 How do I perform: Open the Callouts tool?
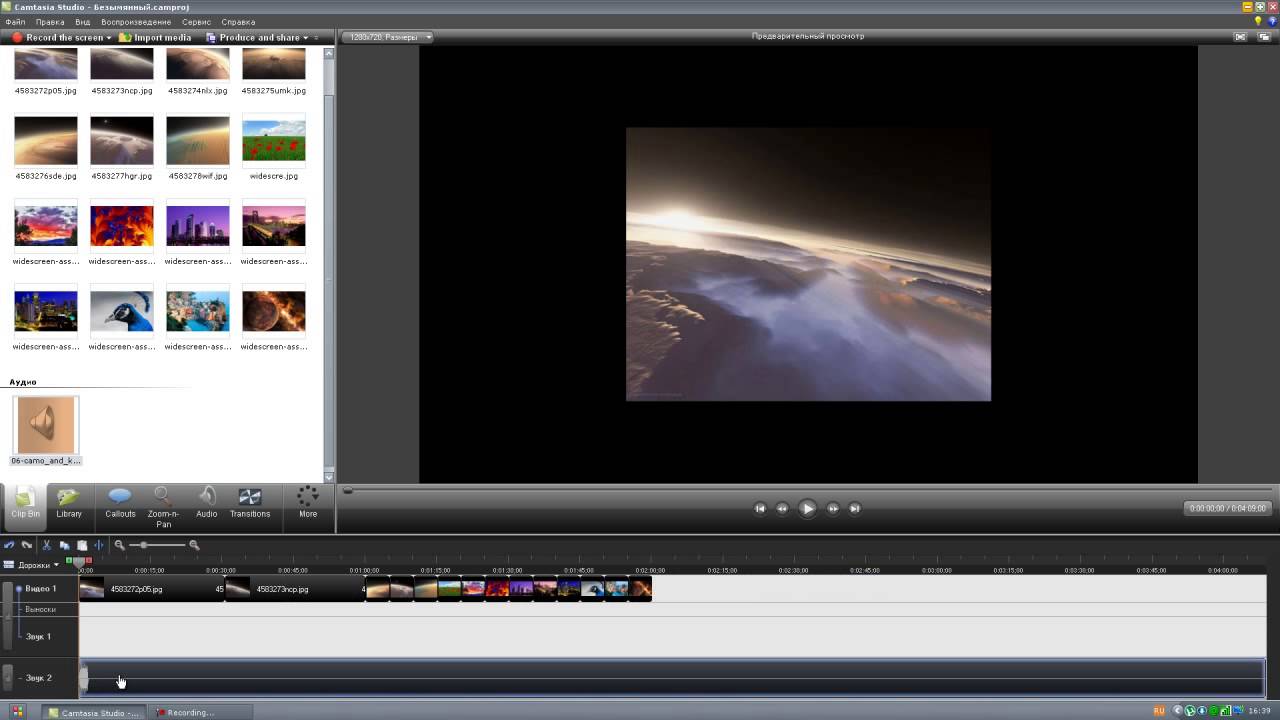(120, 503)
